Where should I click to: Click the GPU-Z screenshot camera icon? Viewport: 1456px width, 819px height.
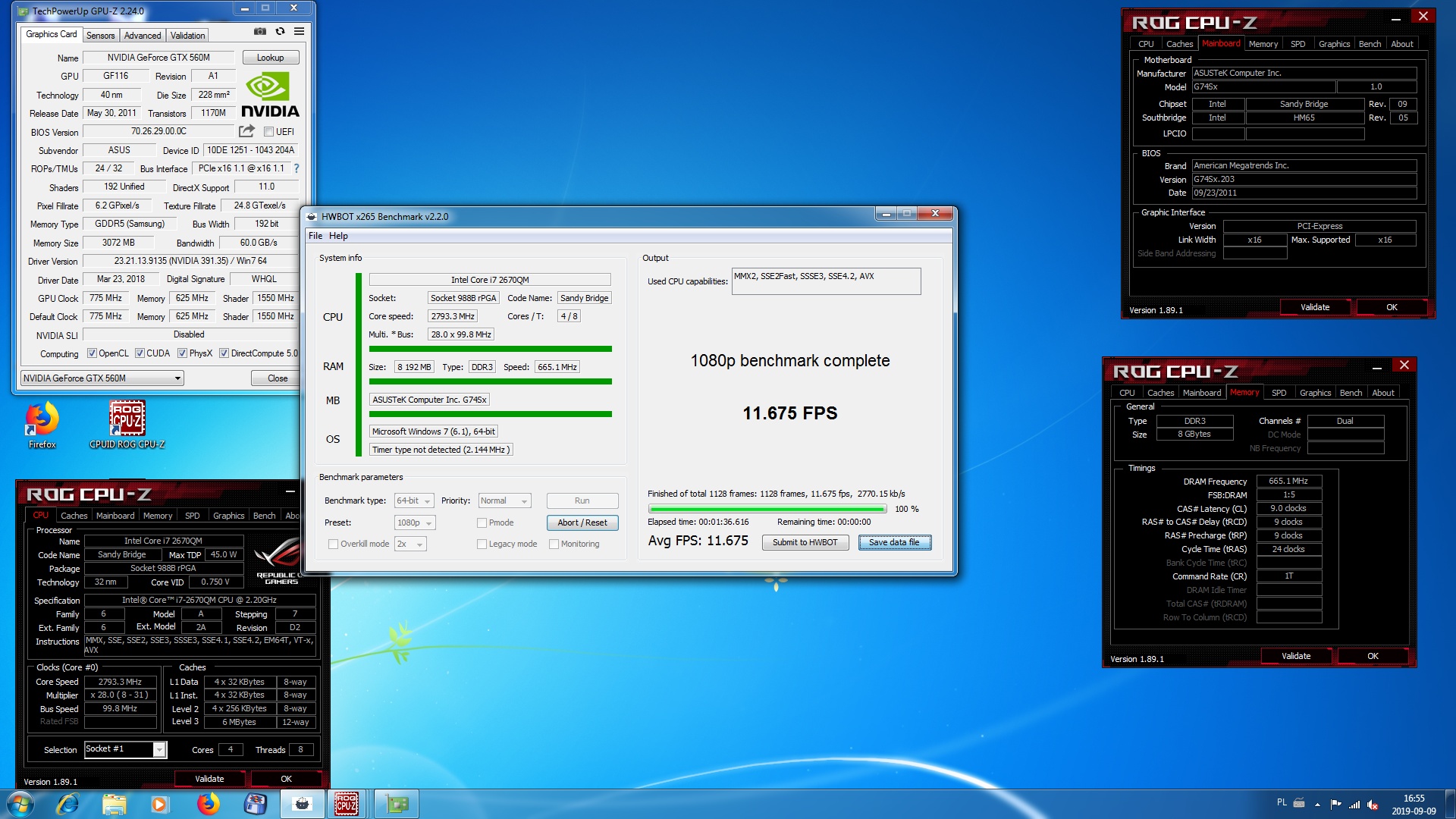260,31
